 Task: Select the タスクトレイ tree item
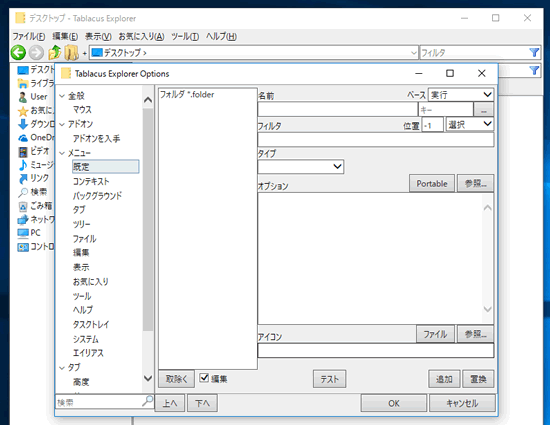click(91, 324)
